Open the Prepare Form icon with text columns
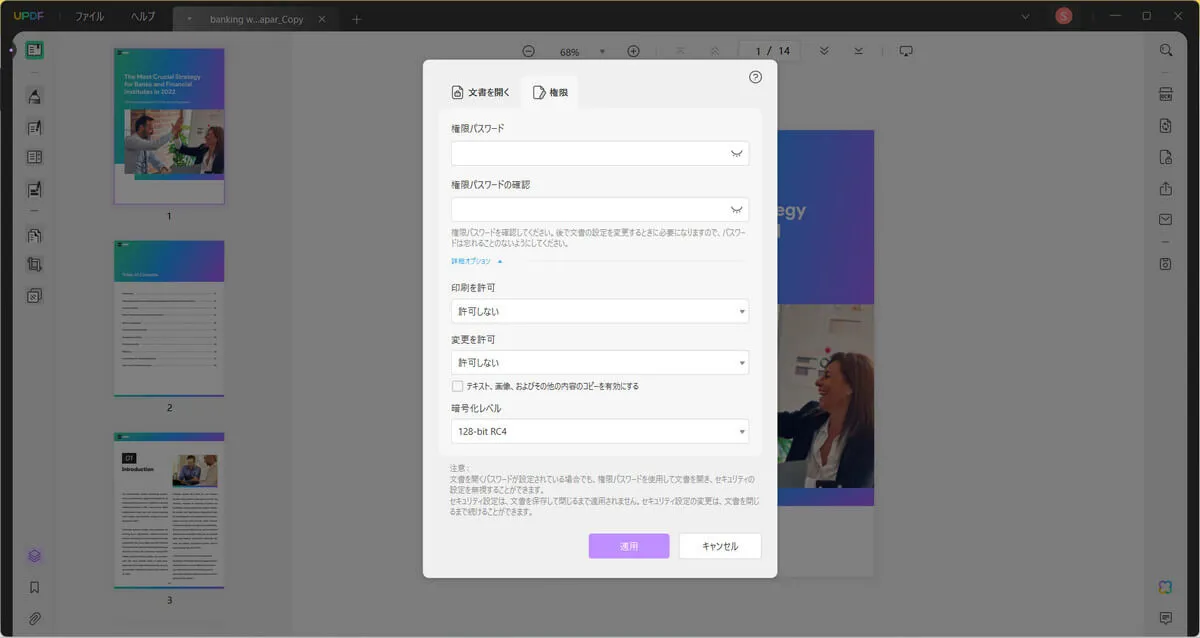This screenshot has height=638, width=1200. point(34,157)
